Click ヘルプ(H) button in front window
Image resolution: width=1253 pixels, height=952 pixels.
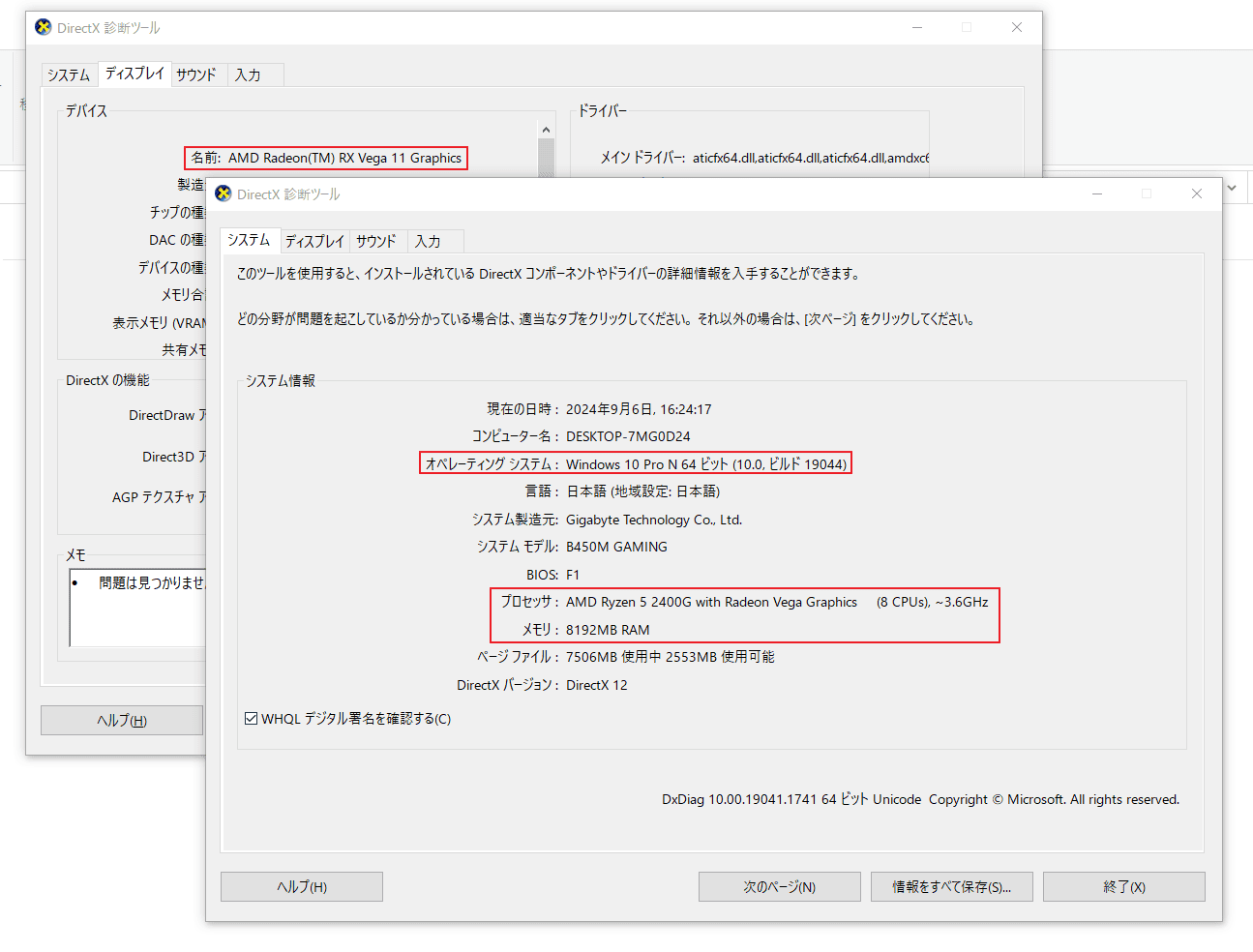pyautogui.click(x=302, y=886)
